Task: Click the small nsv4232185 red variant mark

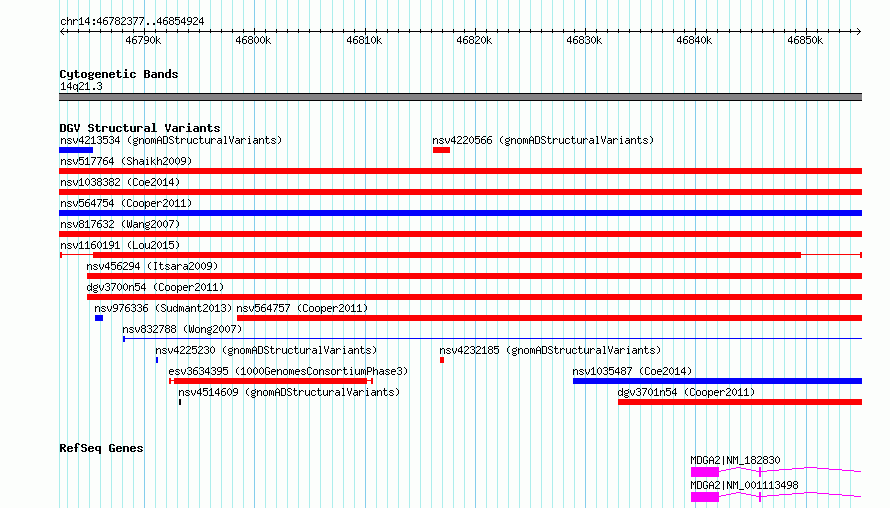Action: (442, 360)
